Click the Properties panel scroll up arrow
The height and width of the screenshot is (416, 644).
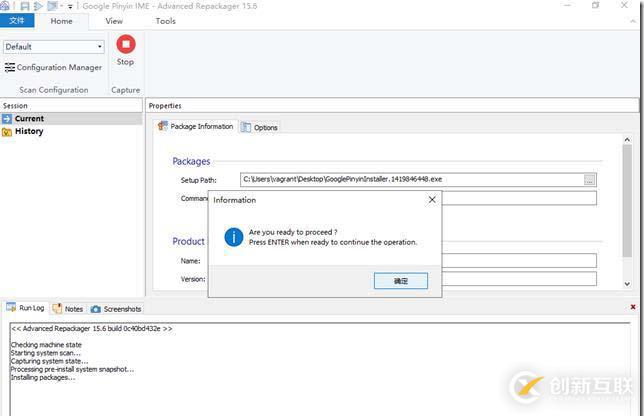coord(627,140)
